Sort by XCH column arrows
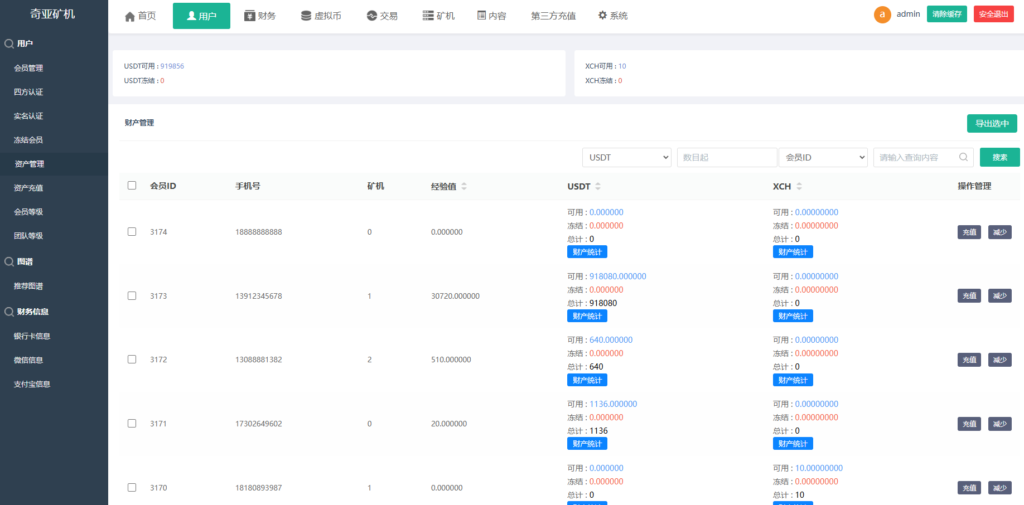This screenshot has width=1024, height=505. tap(799, 187)
